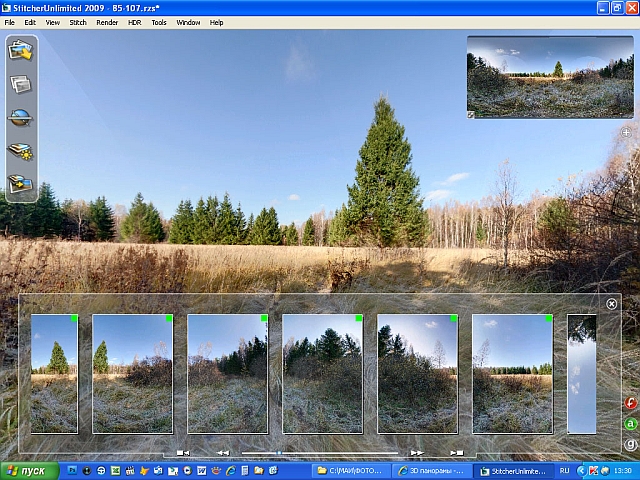Click the green 'a' circular icon

point(631,424)
